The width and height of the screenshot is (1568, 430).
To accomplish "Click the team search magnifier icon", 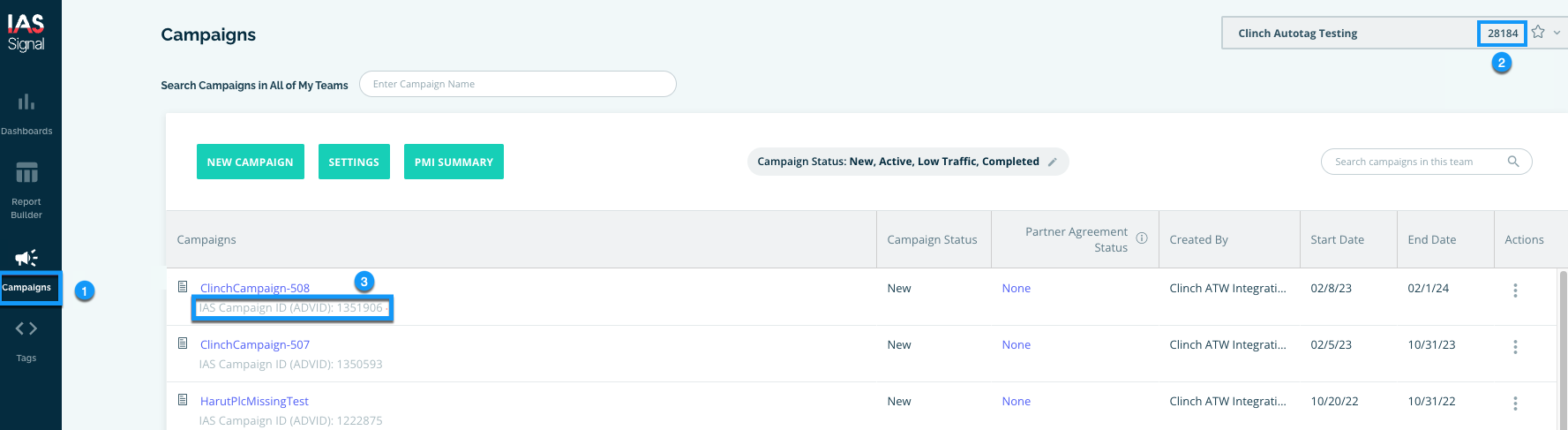I will coord(1513,162).
